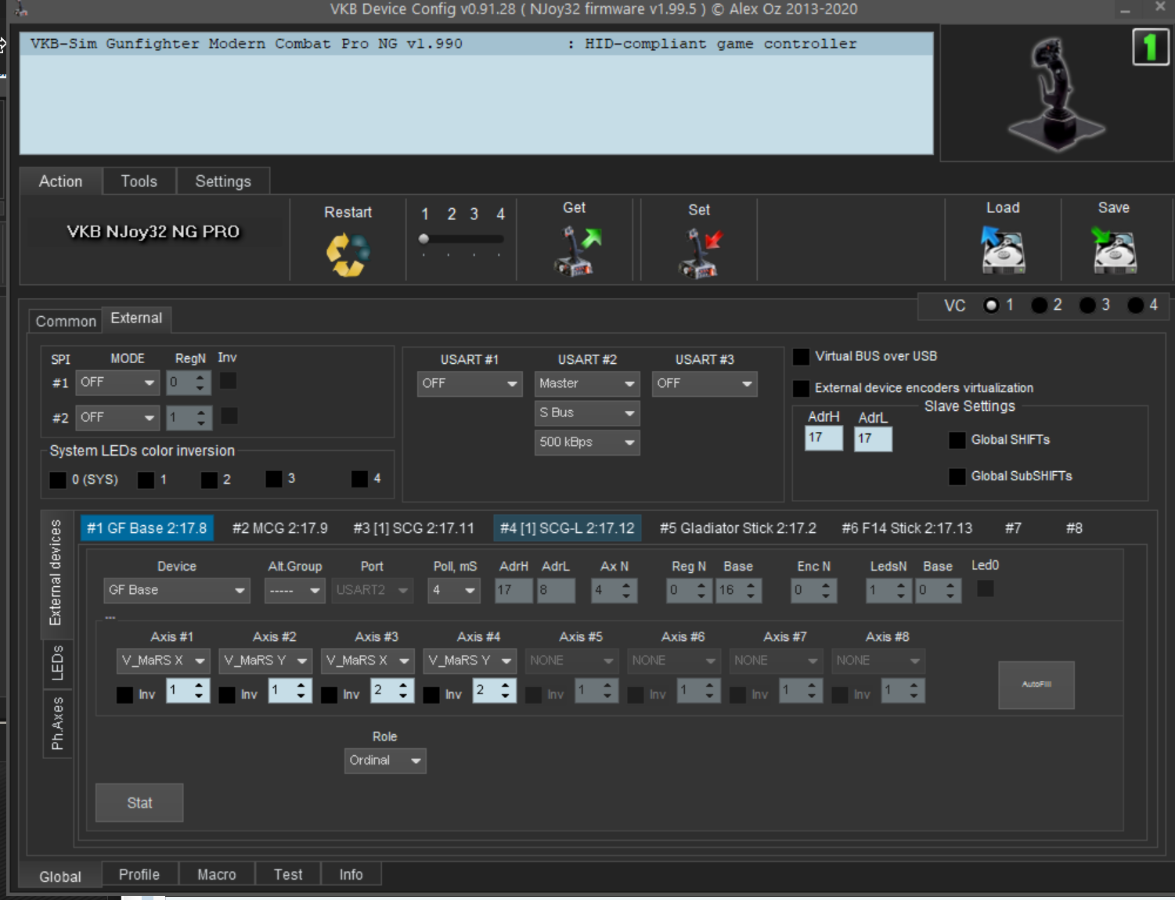This screenshot has height=900, width=1175.
Task: Switch to the Tools tab
Action: (x=139, y=181)
